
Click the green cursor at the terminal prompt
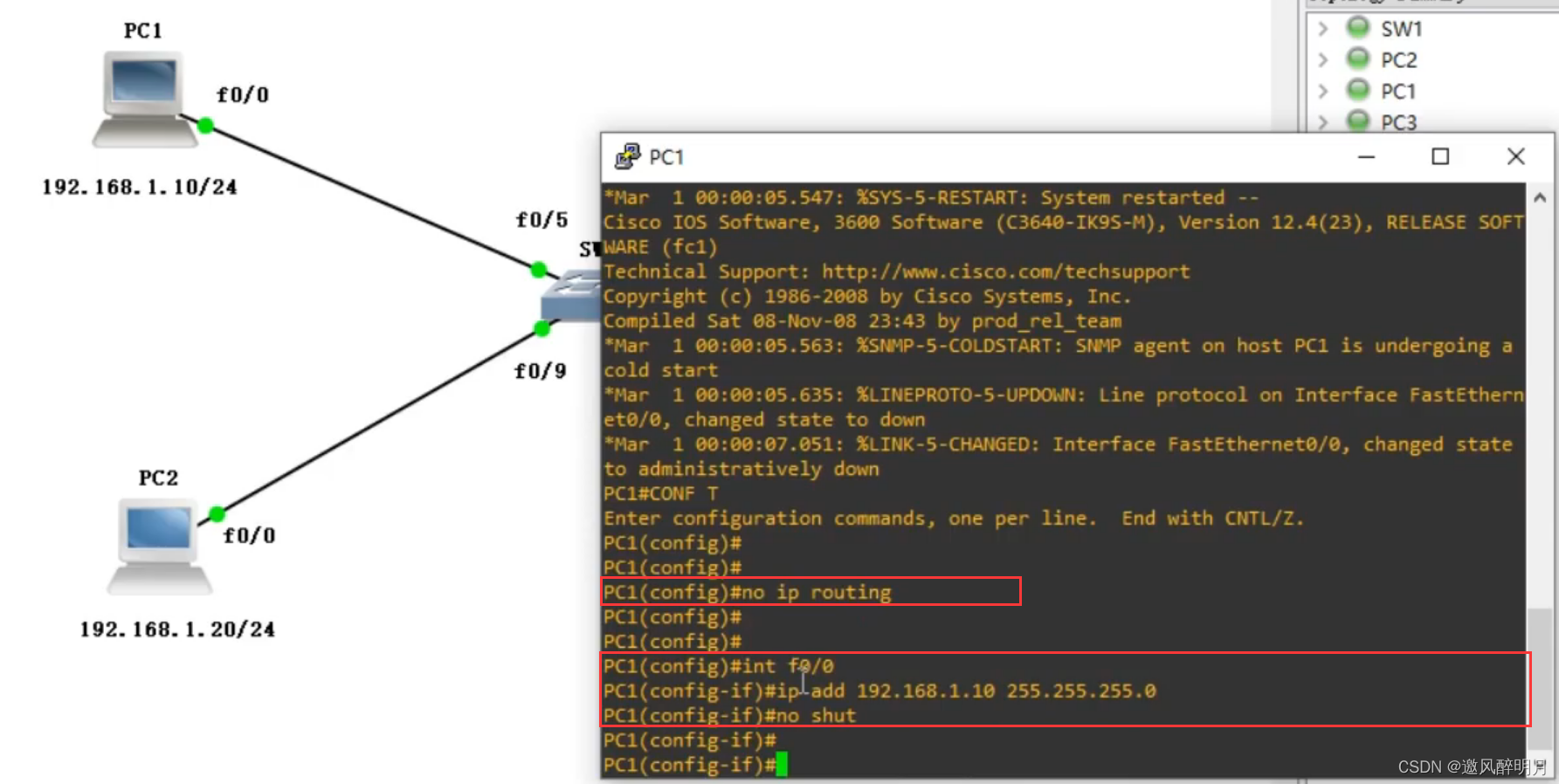(782, 765)
